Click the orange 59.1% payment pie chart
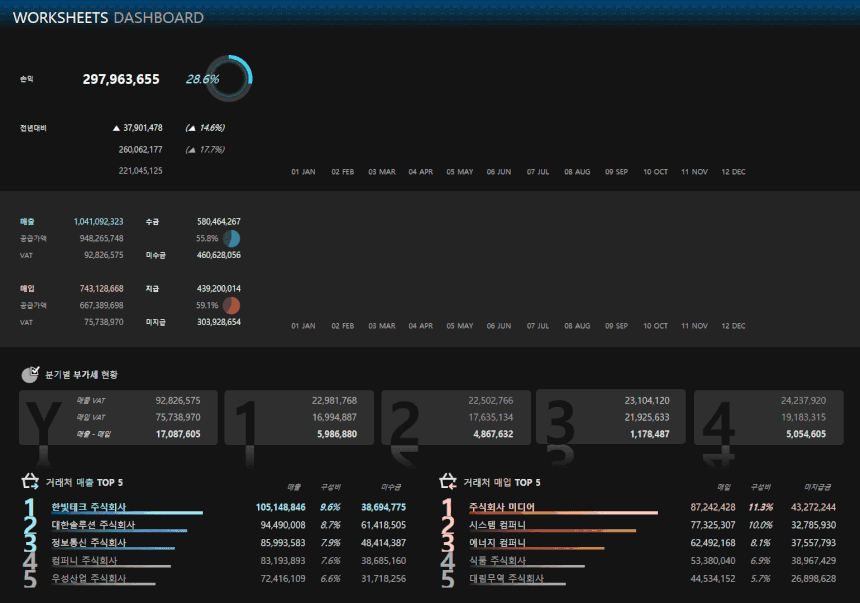 (x=231, y=305)
